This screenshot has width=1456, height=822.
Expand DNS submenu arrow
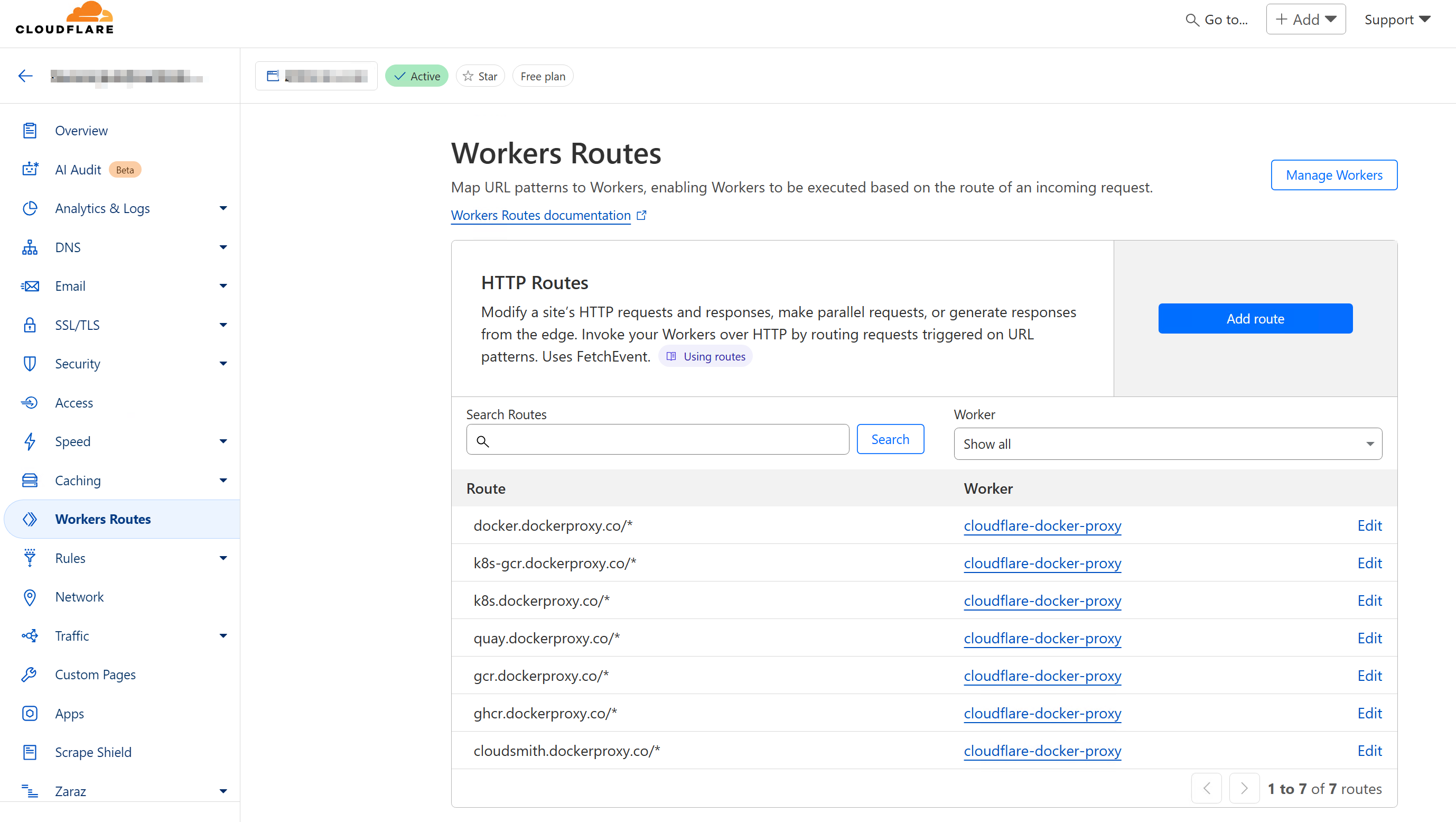[223, 247]
